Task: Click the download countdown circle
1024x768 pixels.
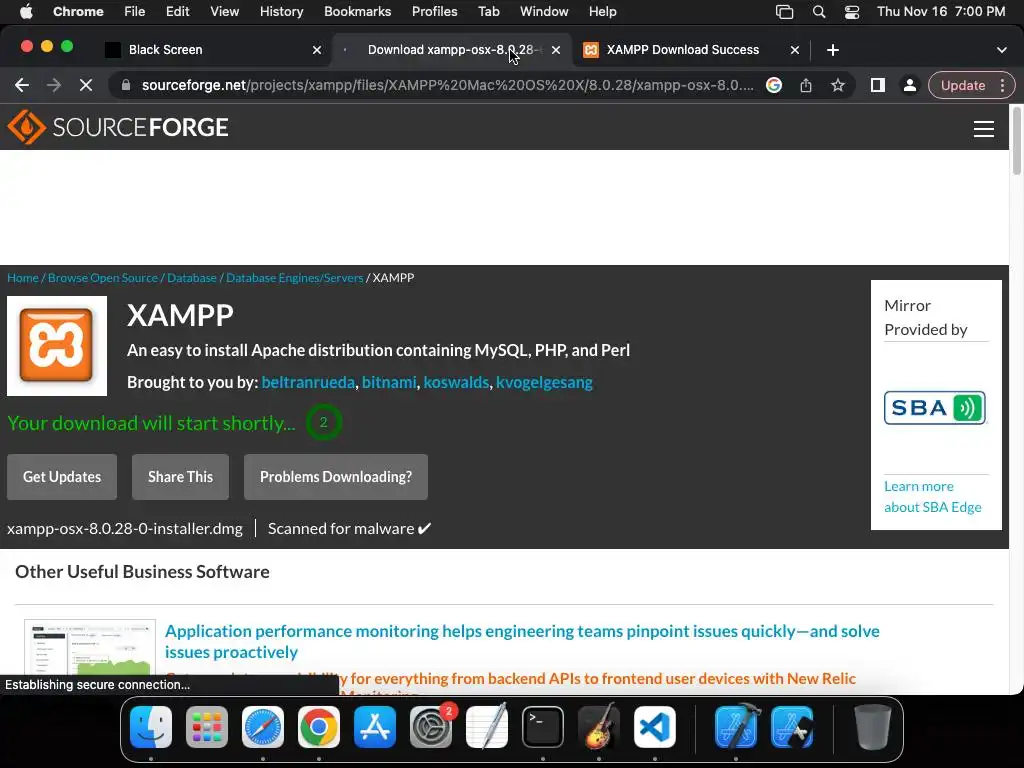Action: coord(323,423)
